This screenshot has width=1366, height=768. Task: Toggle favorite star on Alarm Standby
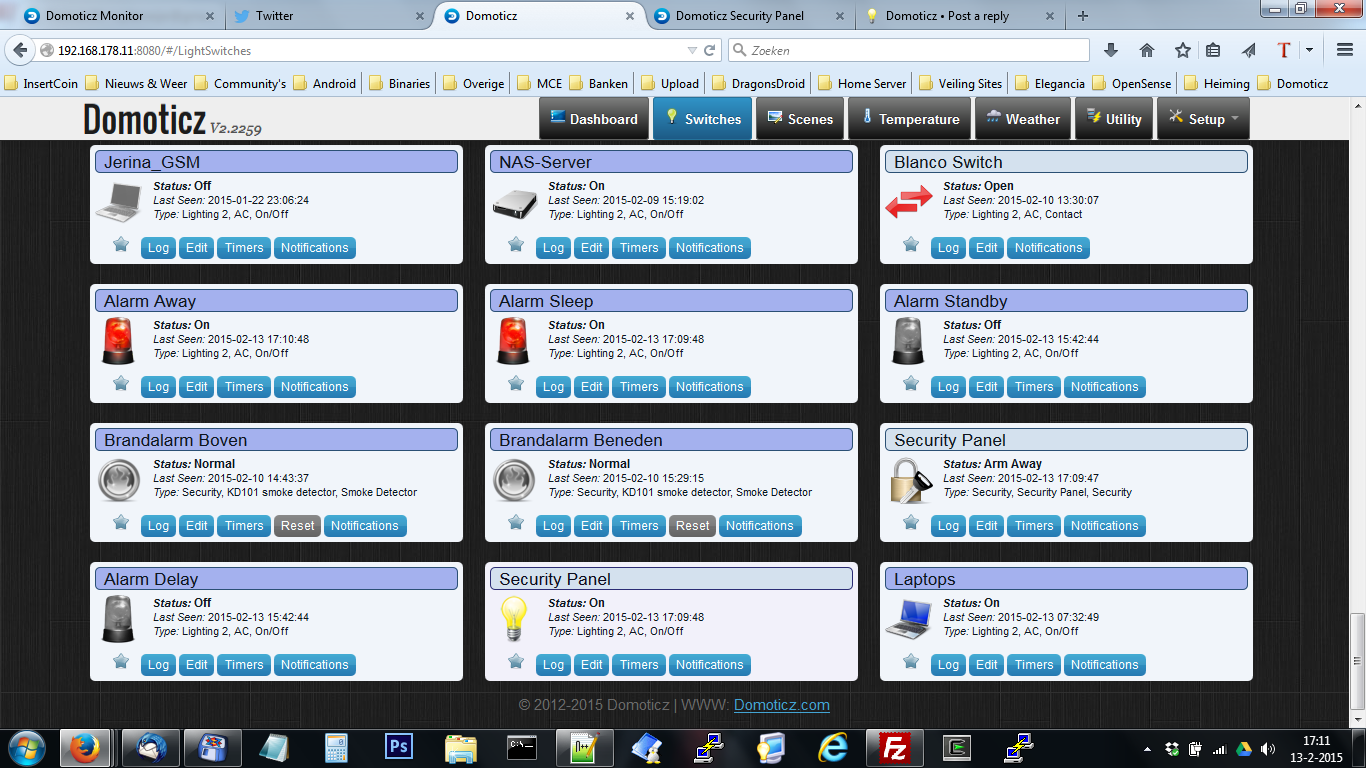[911, 383]
